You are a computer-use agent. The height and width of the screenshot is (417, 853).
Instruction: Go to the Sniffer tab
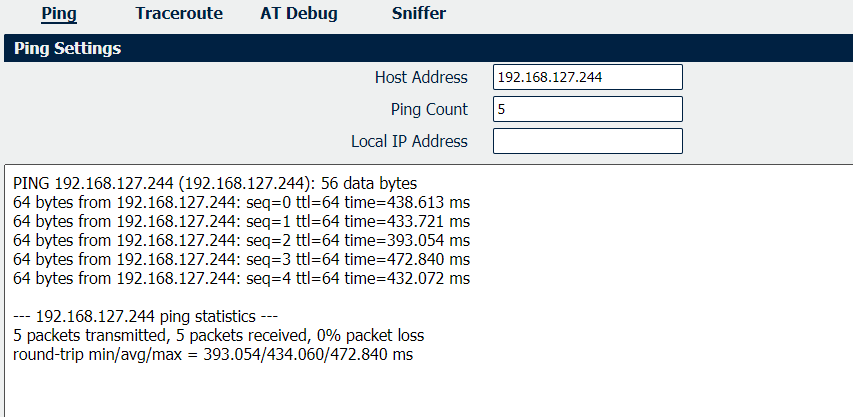(419, 13)
